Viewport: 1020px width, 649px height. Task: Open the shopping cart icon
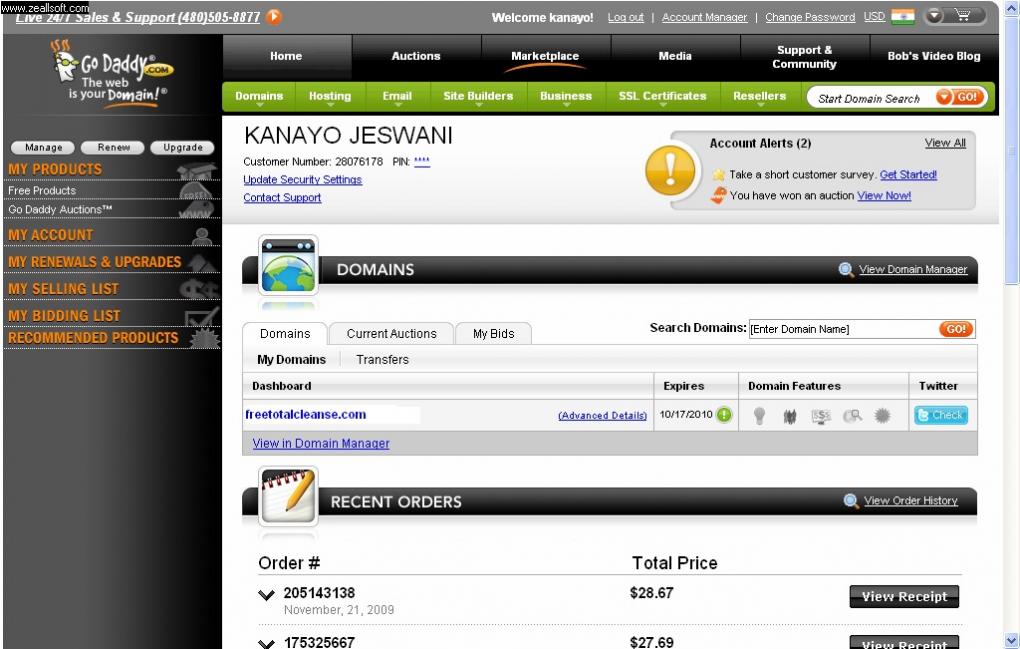(963, 16)
